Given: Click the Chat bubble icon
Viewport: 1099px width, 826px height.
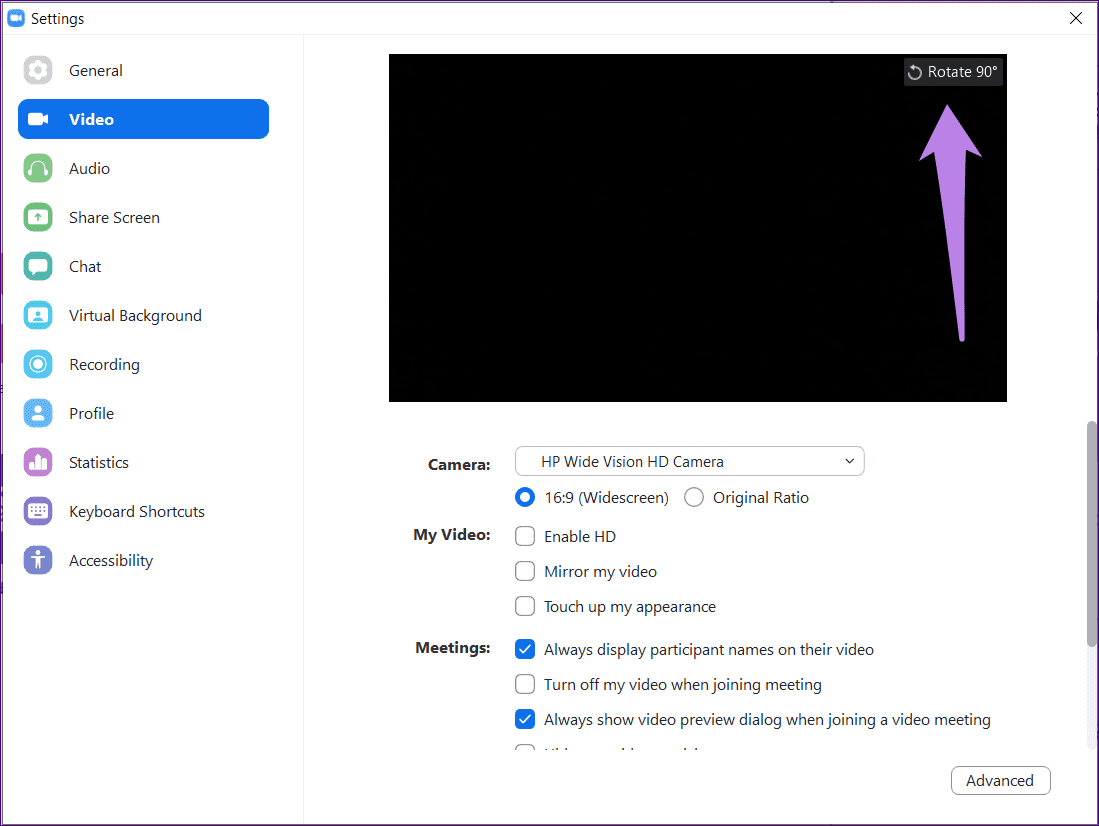Looking at the screenshot, I should tap(38, 266).
